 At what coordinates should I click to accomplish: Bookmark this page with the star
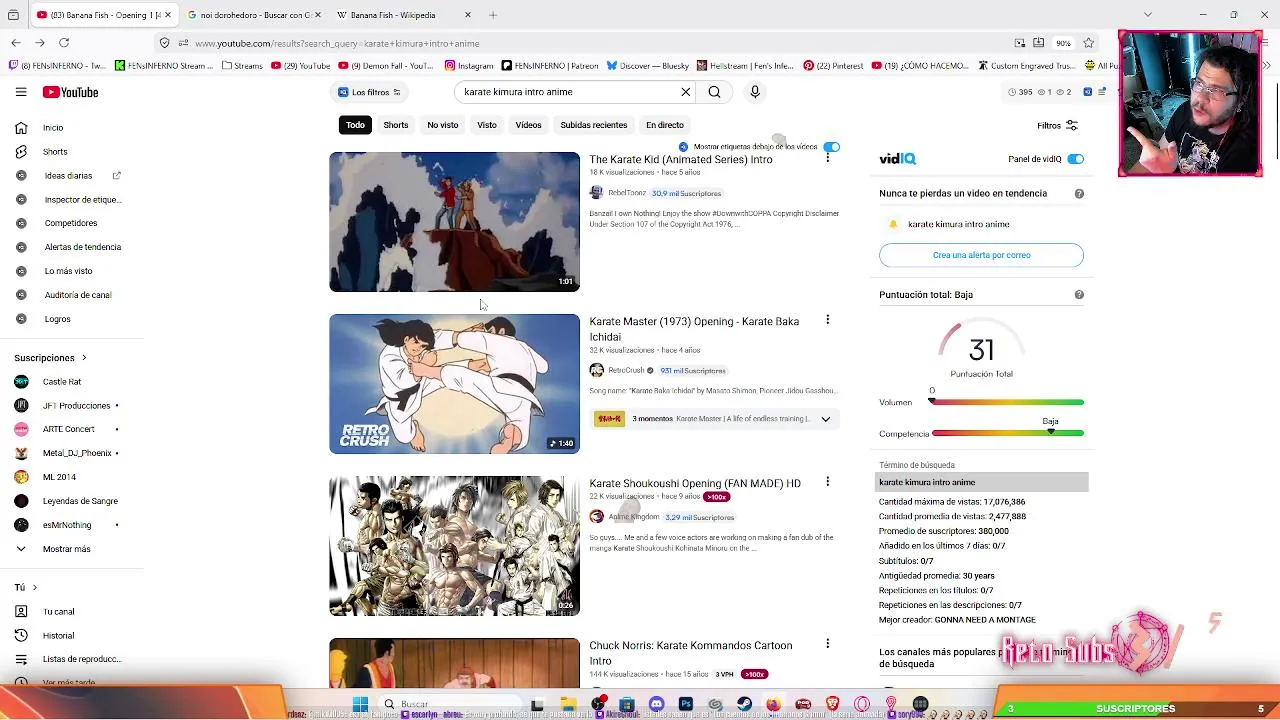pos(1088,43)
